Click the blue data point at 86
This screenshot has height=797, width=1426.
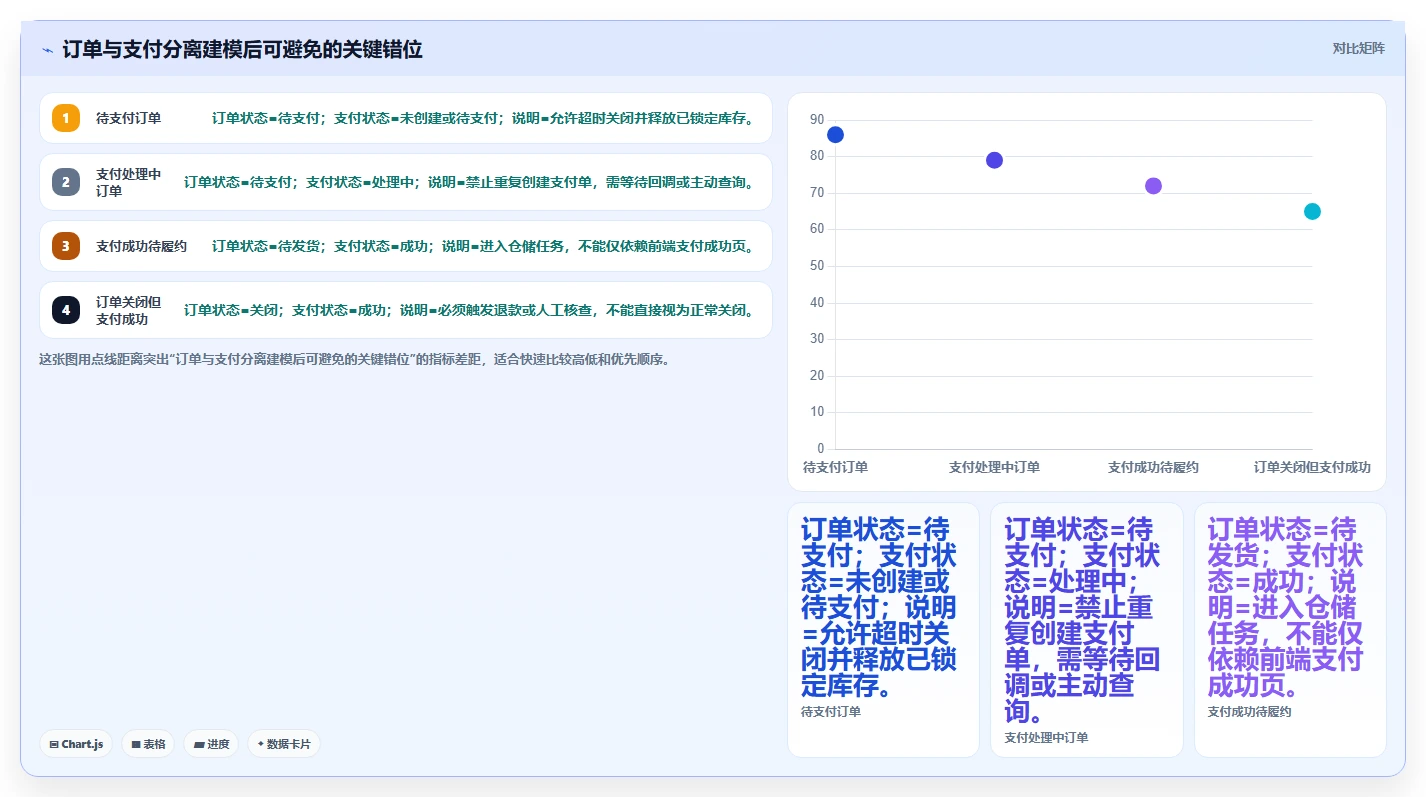pos(835,135)
